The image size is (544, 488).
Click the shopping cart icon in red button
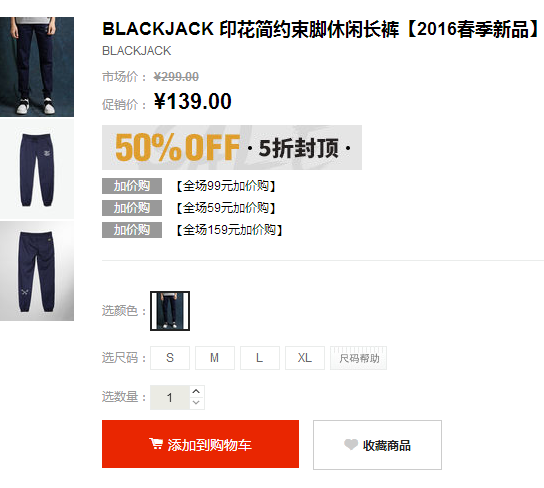(x=156, y=444)
